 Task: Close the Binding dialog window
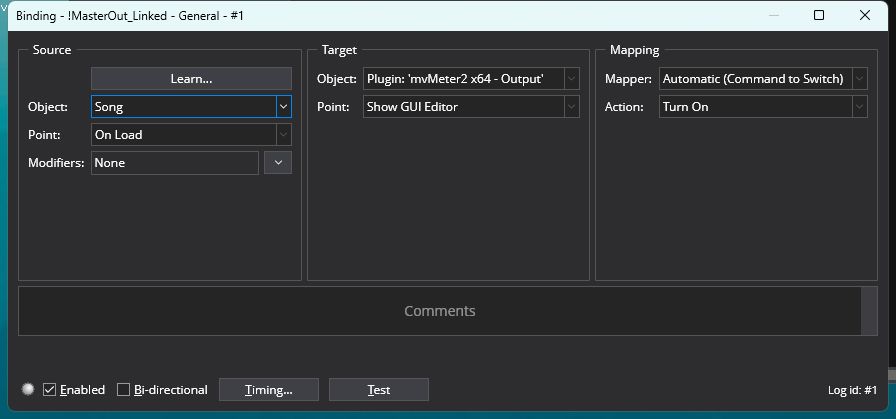click(x=865, y=15)
